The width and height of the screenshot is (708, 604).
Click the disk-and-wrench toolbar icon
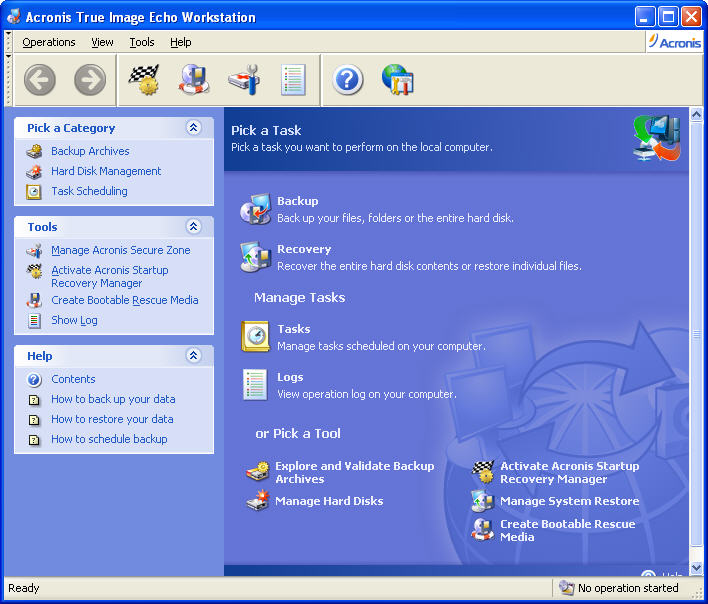click(x=243, y=79)
